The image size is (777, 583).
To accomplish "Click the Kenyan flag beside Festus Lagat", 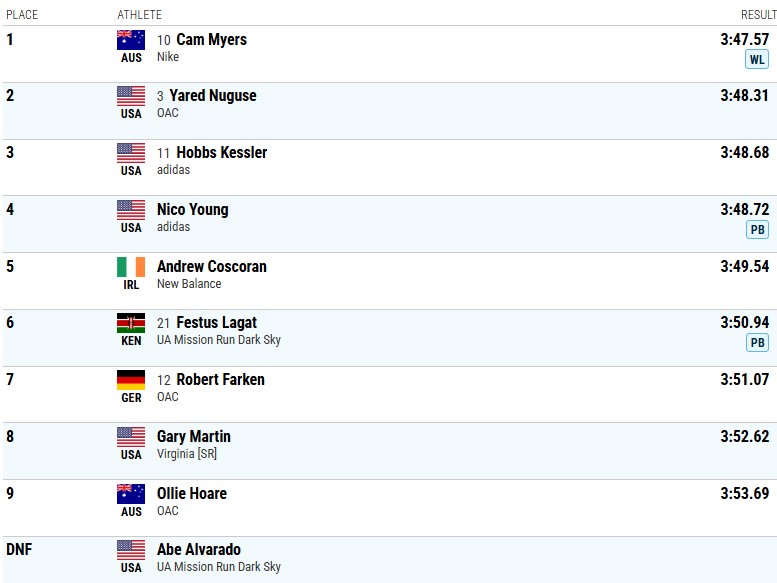I will 131,323.
